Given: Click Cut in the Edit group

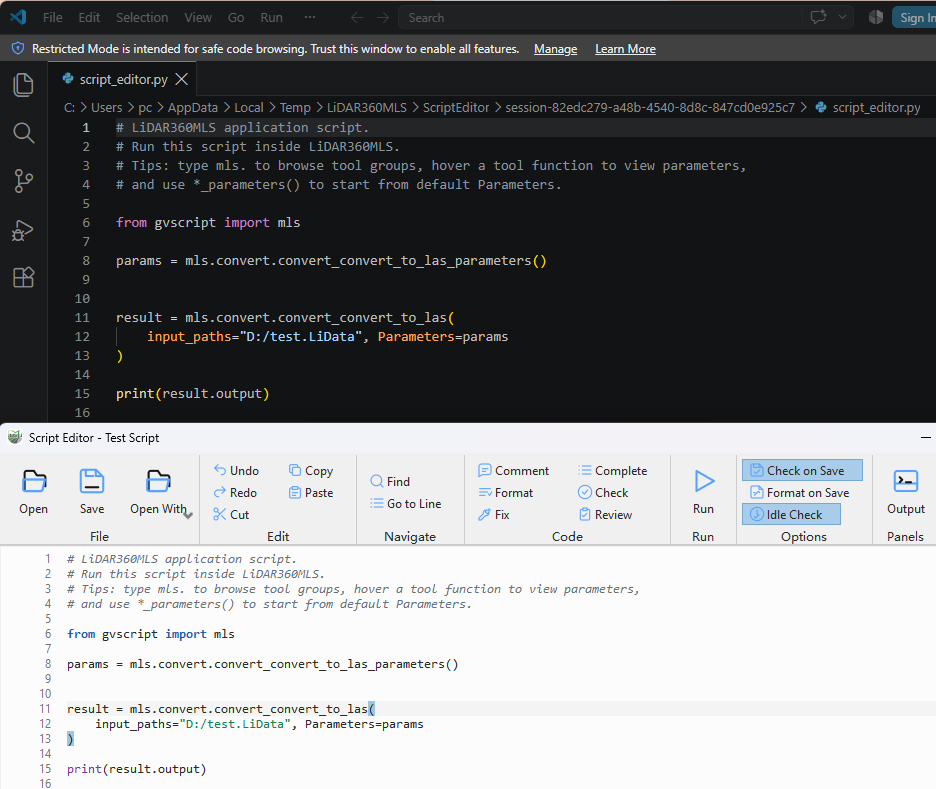Looking at the screenshot, I should click(x=232, y=514).
